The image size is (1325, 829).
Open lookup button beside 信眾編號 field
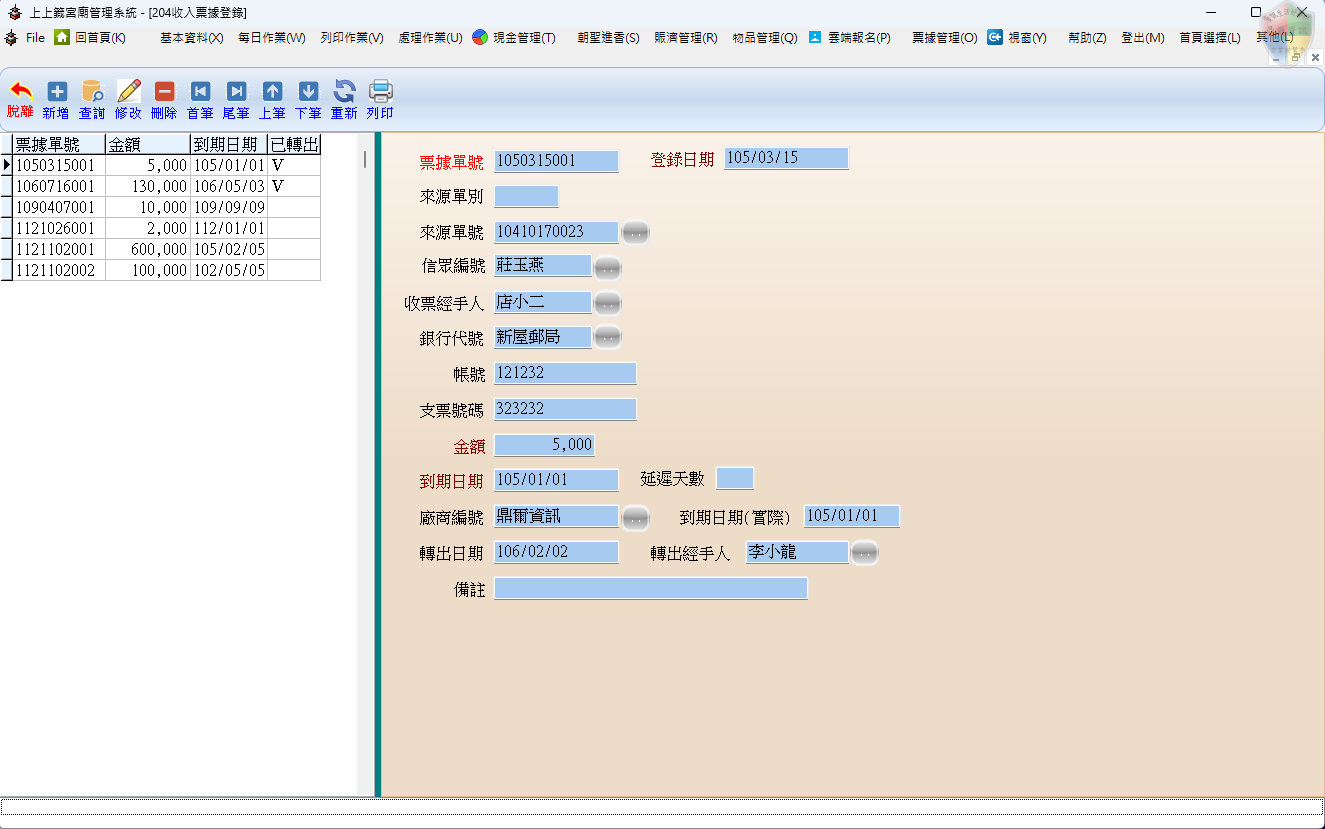tap(607, 268)
